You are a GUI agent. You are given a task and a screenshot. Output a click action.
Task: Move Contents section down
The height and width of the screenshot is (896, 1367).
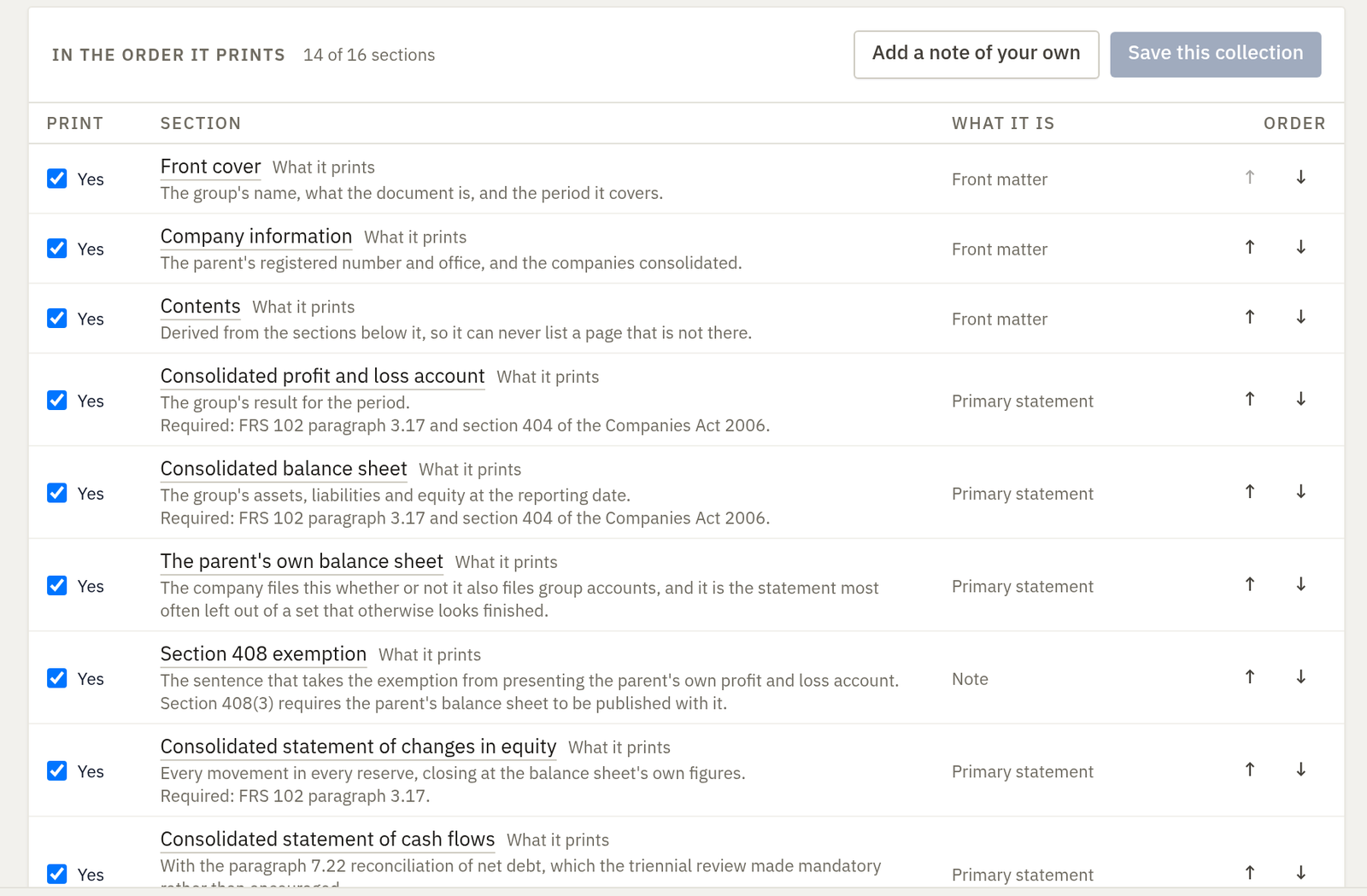click(x=1300, y=318)
